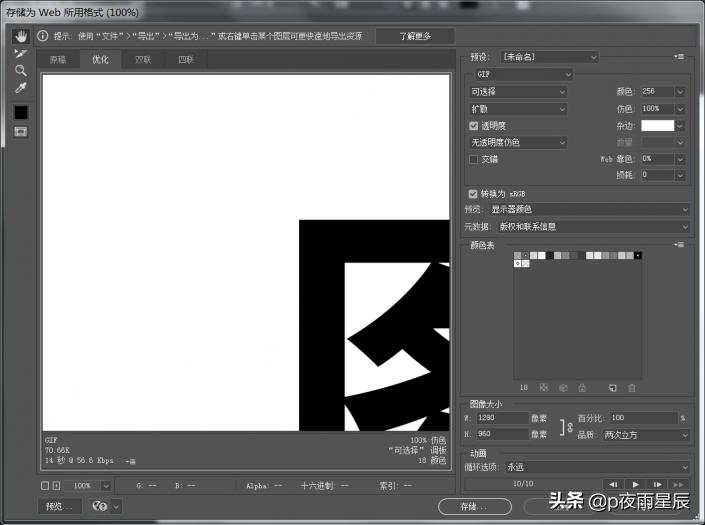Select the Eyedropper tool
Viewport: 705px width, 525px height.
[21, 88]
